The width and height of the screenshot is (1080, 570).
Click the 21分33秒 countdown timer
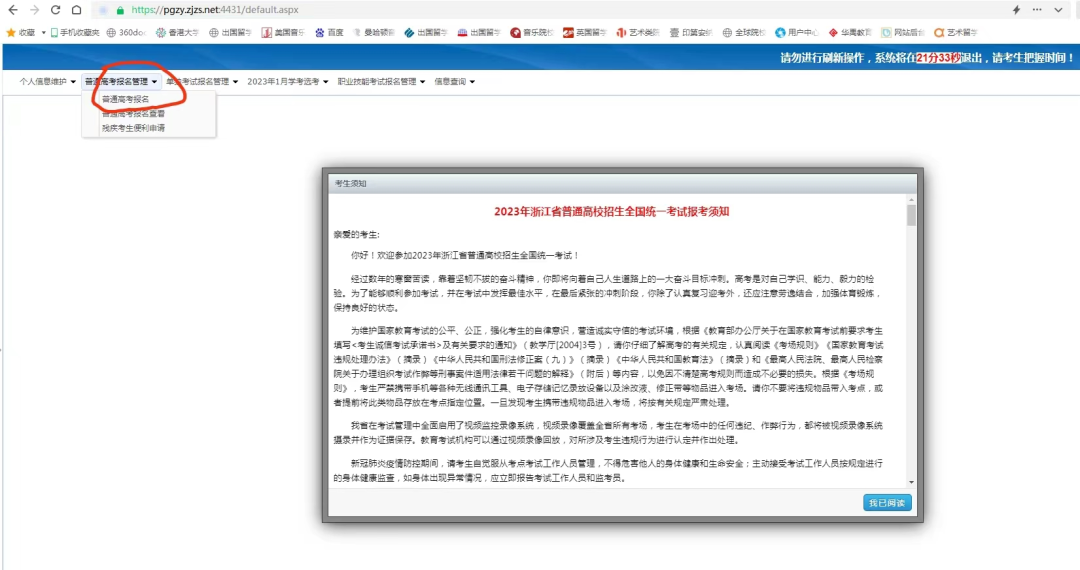tap(938, 58)
